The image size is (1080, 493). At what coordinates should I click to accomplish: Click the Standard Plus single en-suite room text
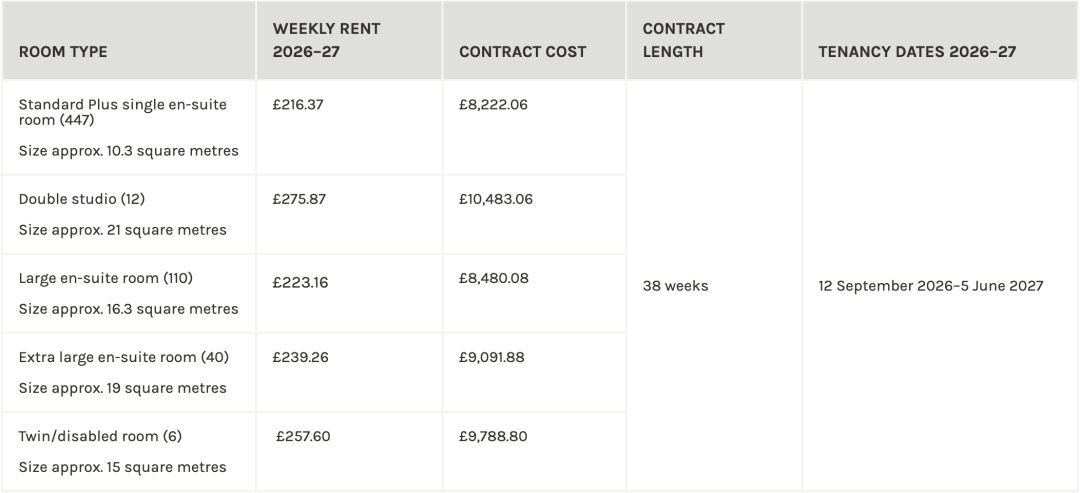click(122, 112)
